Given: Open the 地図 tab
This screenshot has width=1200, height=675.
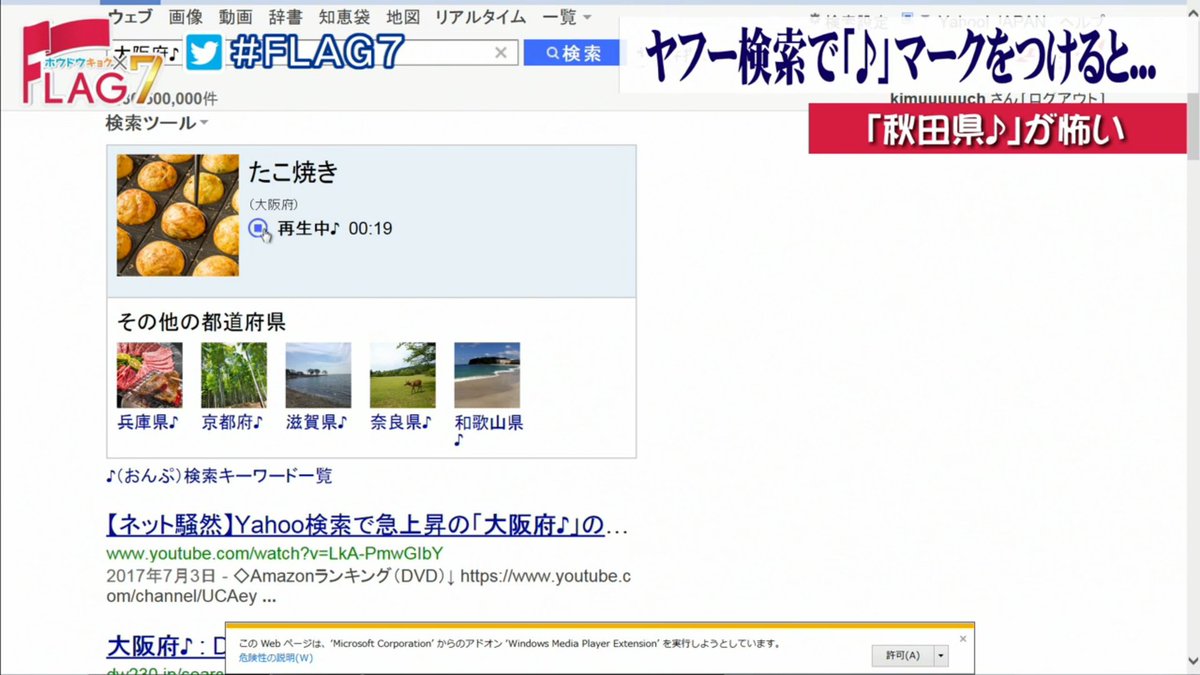Looking at the screenshot, I should click(x=403, y=17).
